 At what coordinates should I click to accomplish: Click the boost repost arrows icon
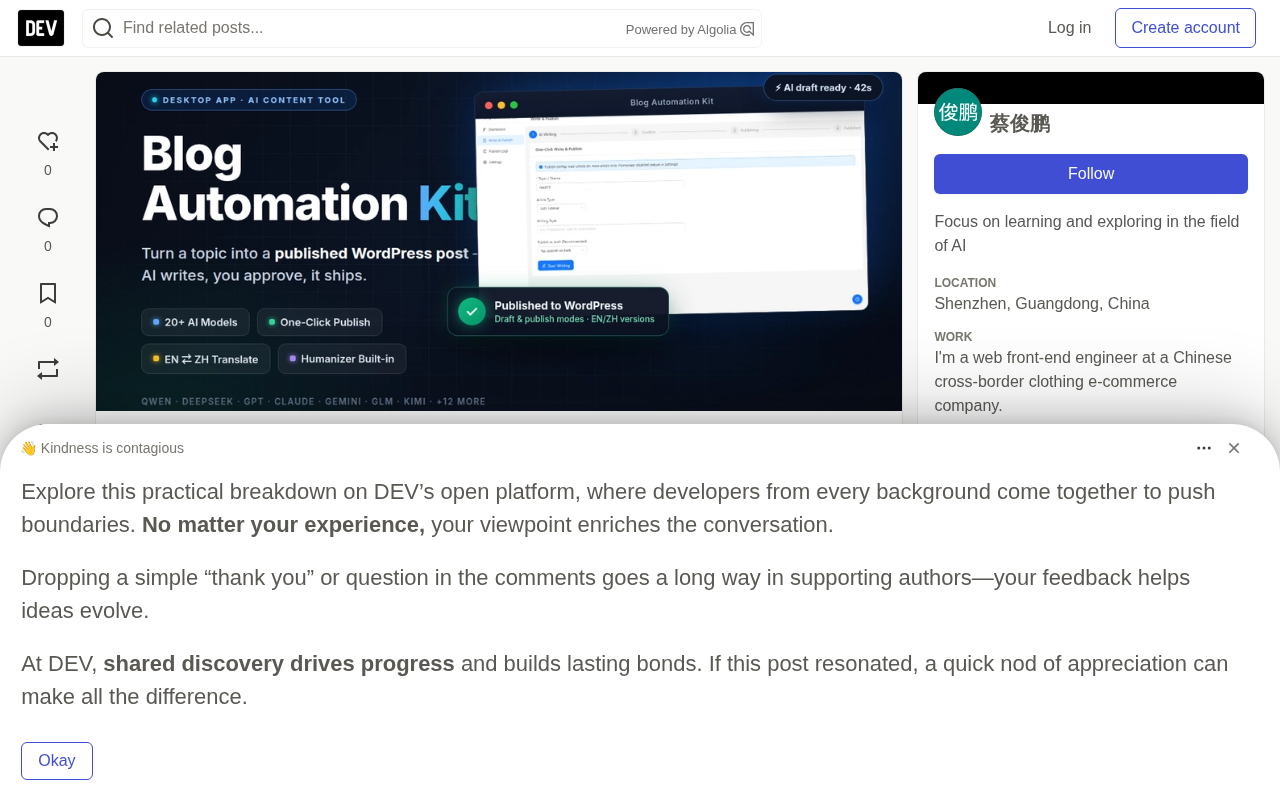pos(48,369)
